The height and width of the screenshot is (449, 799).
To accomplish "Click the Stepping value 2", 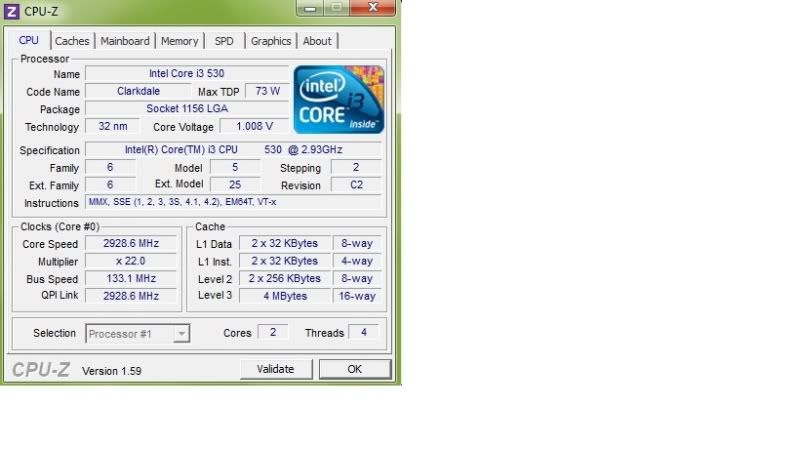I will (356, 167).
